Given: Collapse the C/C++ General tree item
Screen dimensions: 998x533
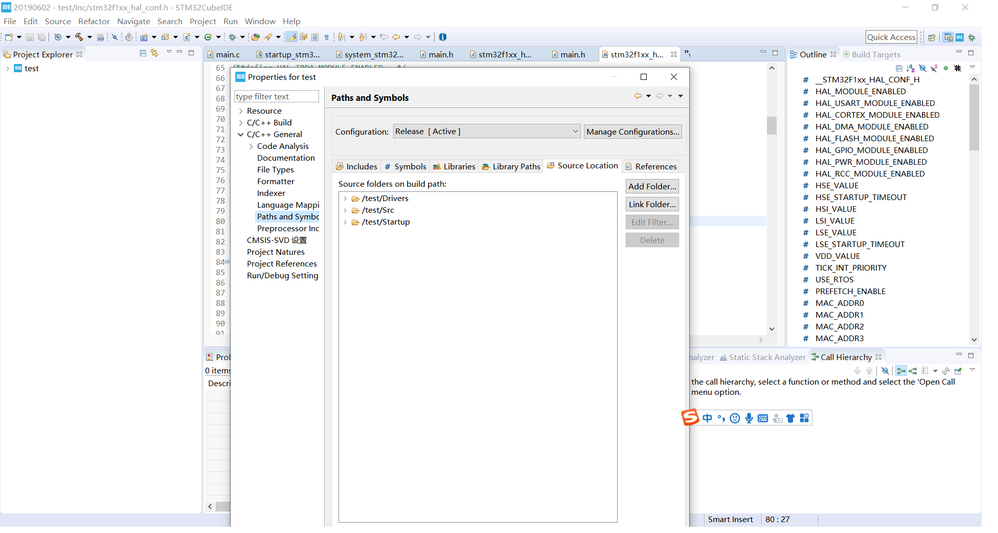Looking at the screenshot, I should pyautogui.click(x=241, y=135).
